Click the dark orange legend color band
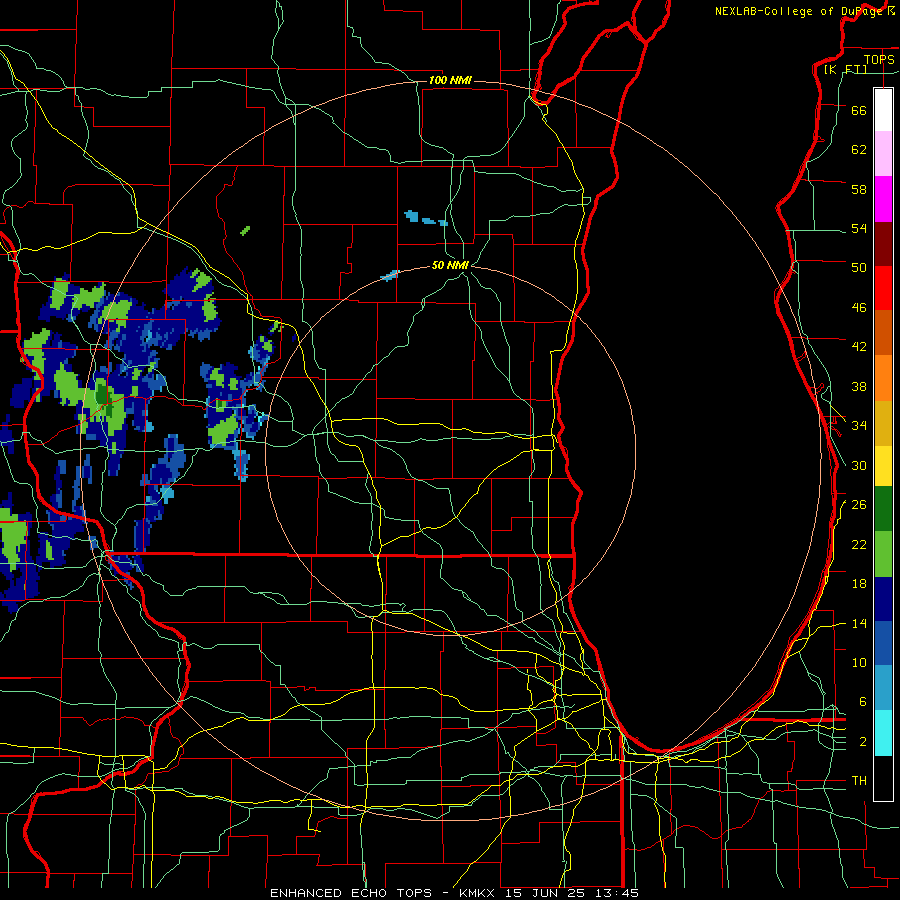The image size is (900, 900). (883, 333)
